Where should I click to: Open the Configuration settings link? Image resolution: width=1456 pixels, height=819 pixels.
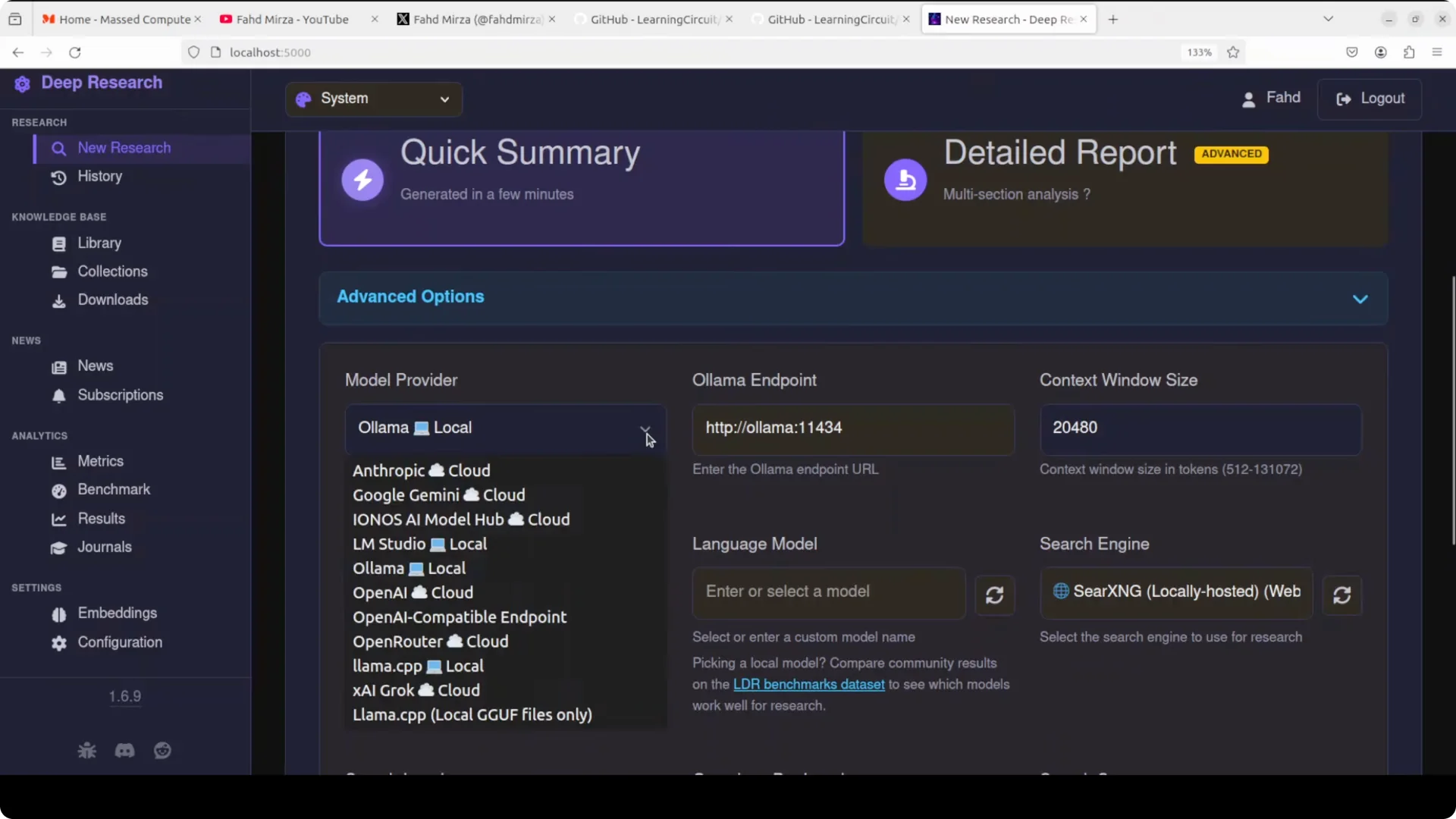pos(120,643)
